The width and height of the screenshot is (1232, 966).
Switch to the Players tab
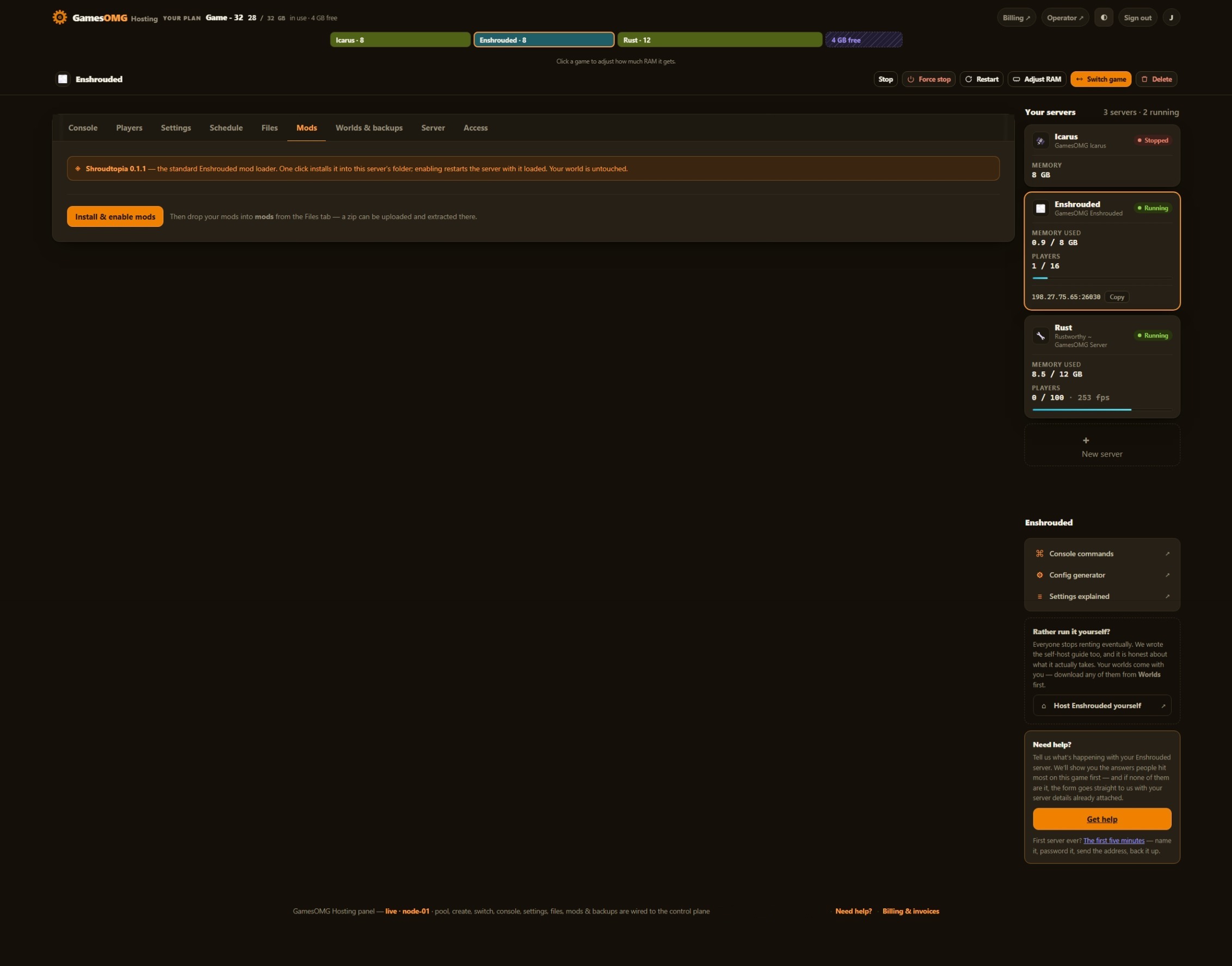pyautogui.click(x=129, y=128)
